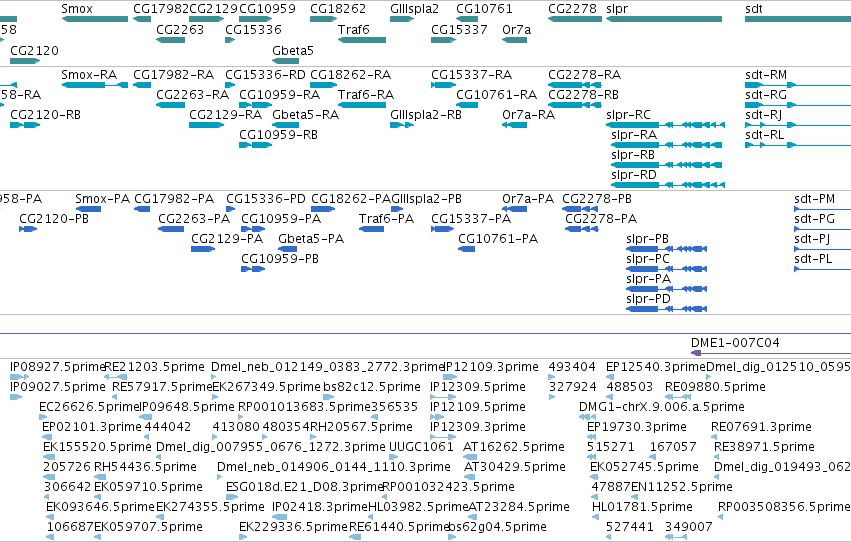
Task: Click the bs62g04.5prime EST label
Action: point(498,527)
